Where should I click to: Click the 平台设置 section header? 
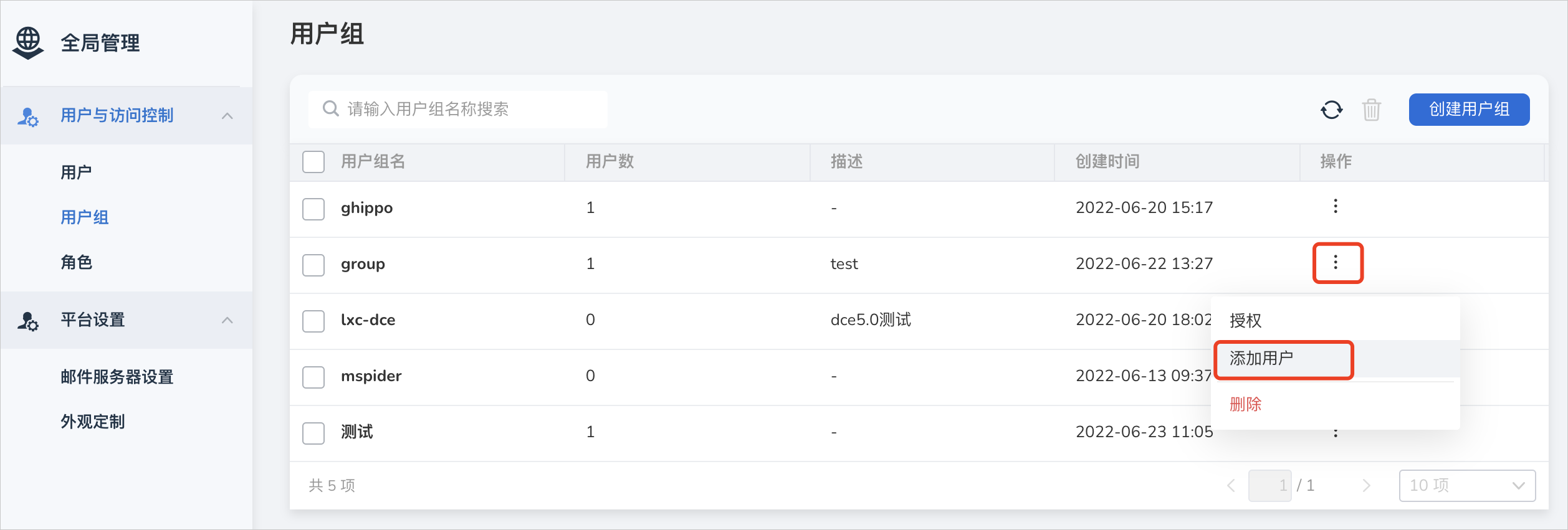[127, 320]
